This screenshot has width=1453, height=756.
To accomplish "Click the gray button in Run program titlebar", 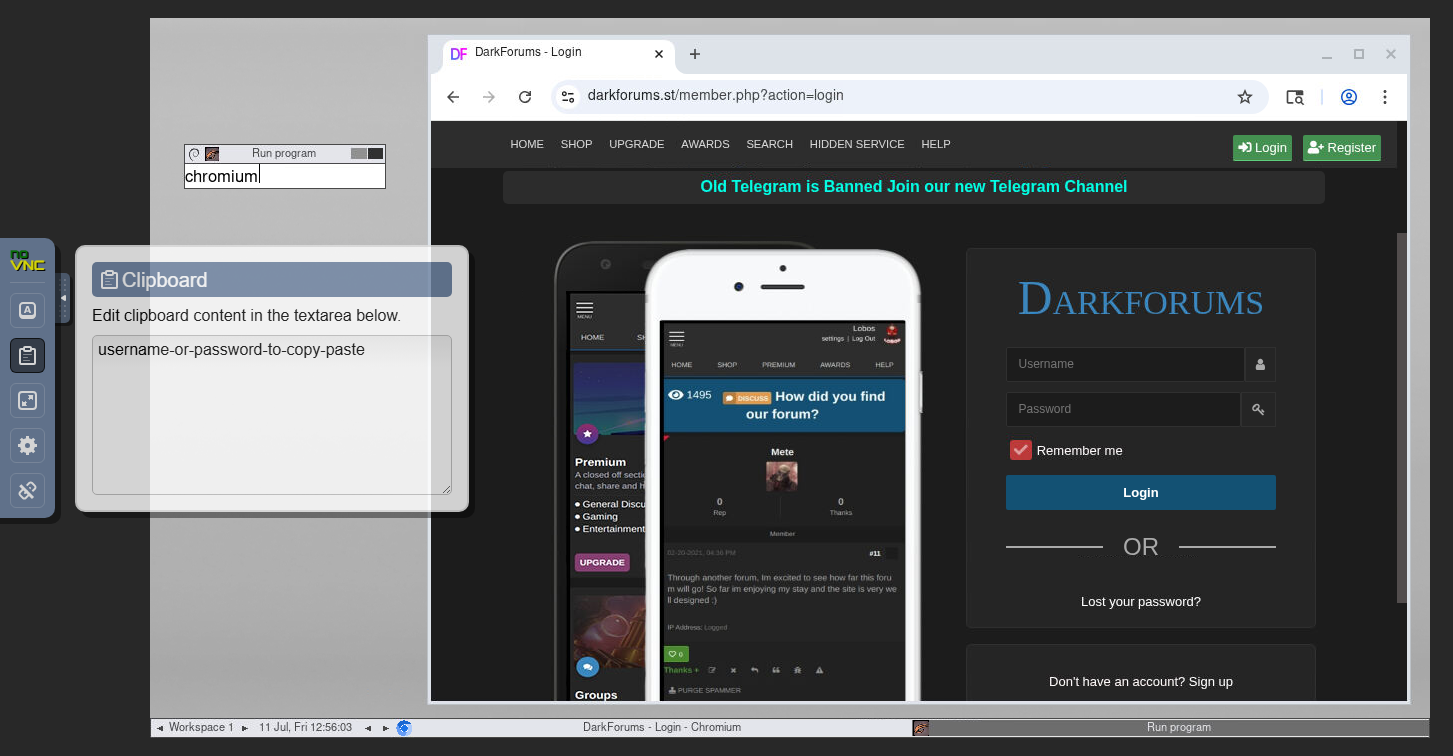I will tap(359, 154).
